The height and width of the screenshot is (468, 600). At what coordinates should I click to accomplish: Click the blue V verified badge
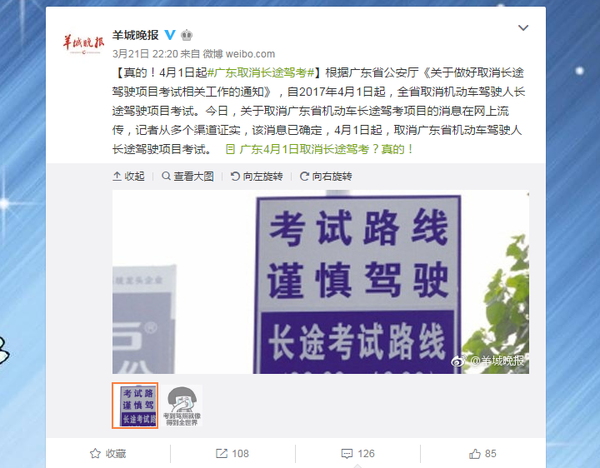(170, 35)
